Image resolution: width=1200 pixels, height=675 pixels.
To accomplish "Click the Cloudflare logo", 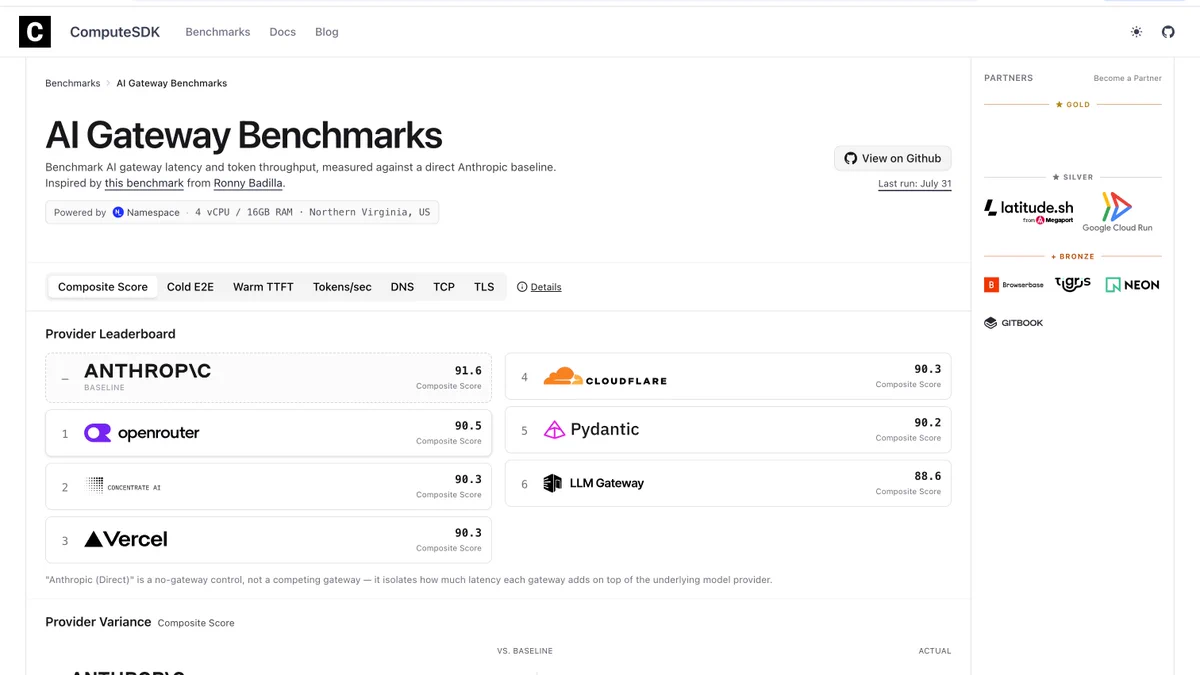I will coord(605,378).
